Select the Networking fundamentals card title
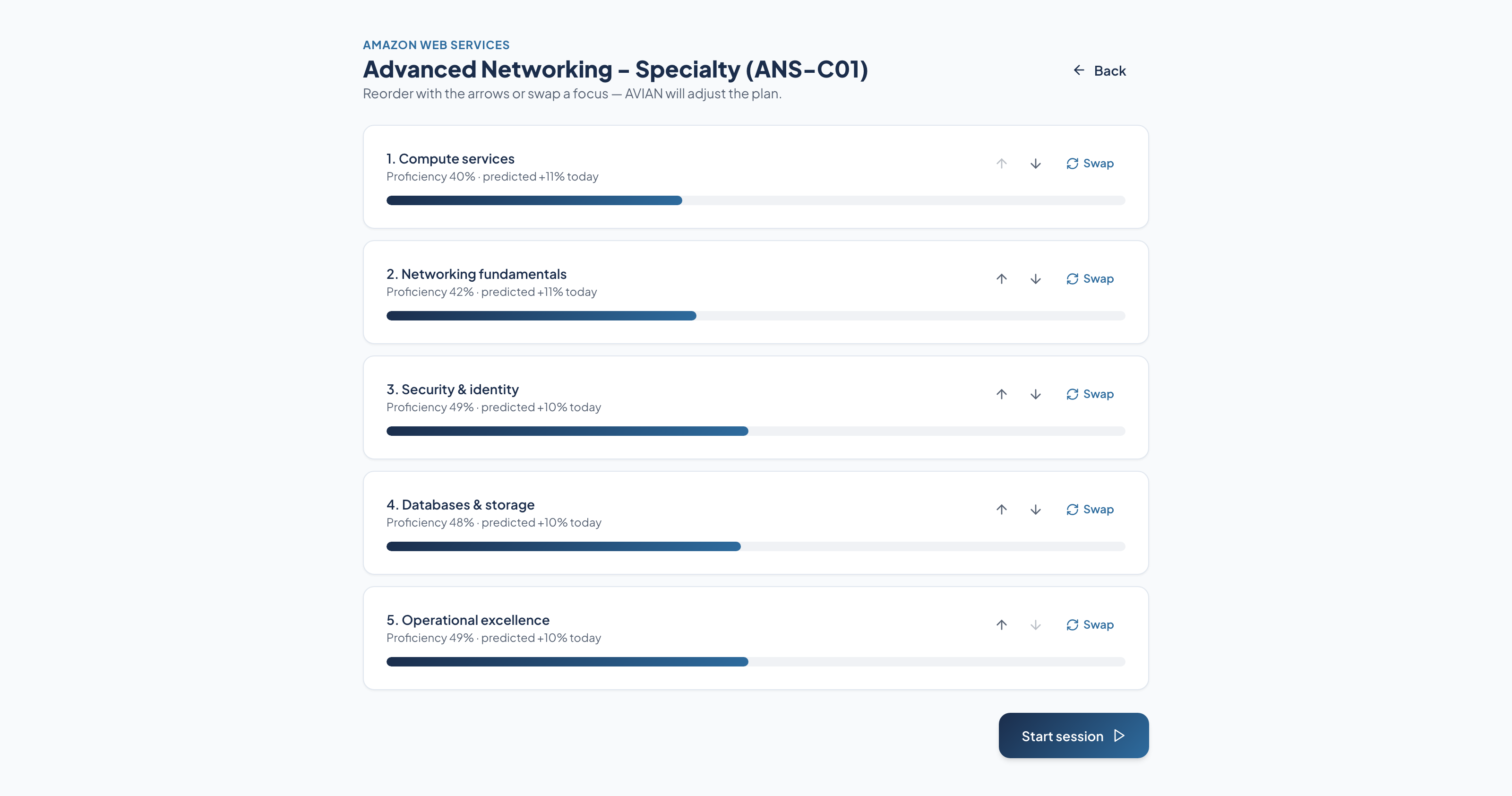The width and height of the screenshot is (1512, 796). coord(476,274)
